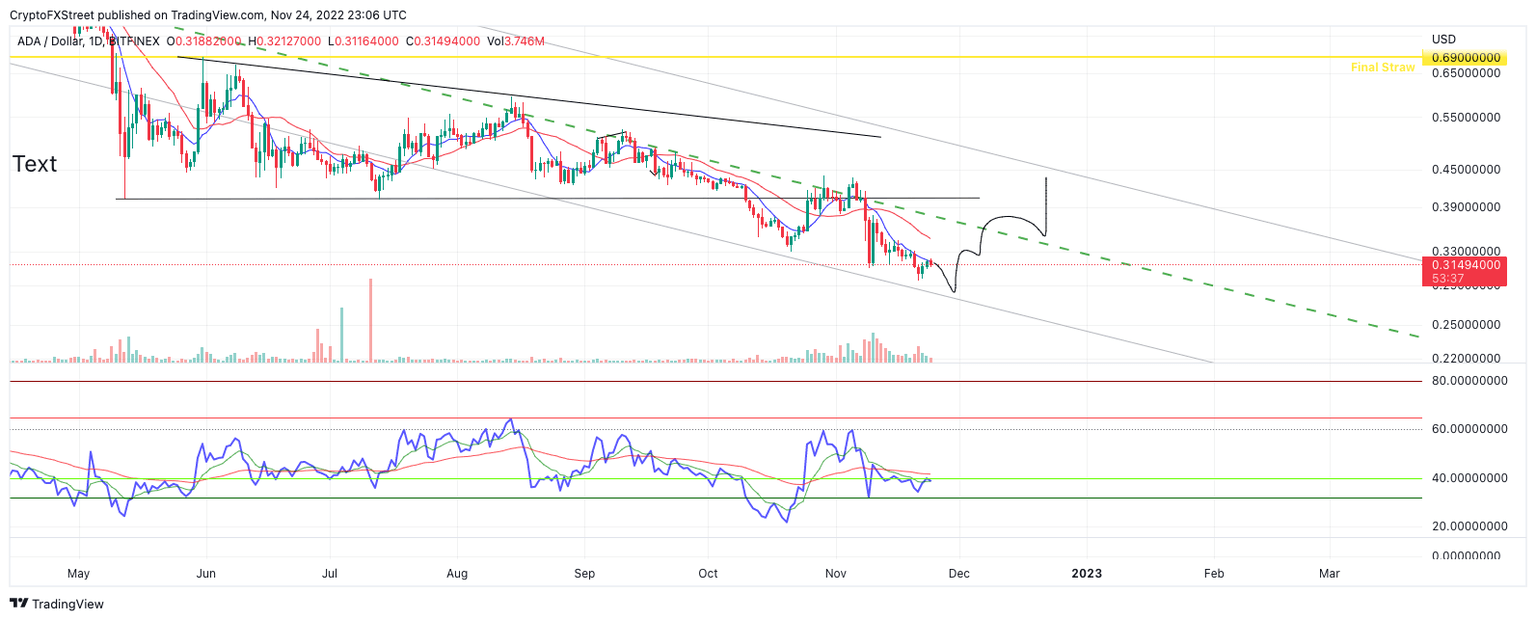Click the '0.22000000' price axis label
Screen dimensions: 1536x620
(1466, 358)
